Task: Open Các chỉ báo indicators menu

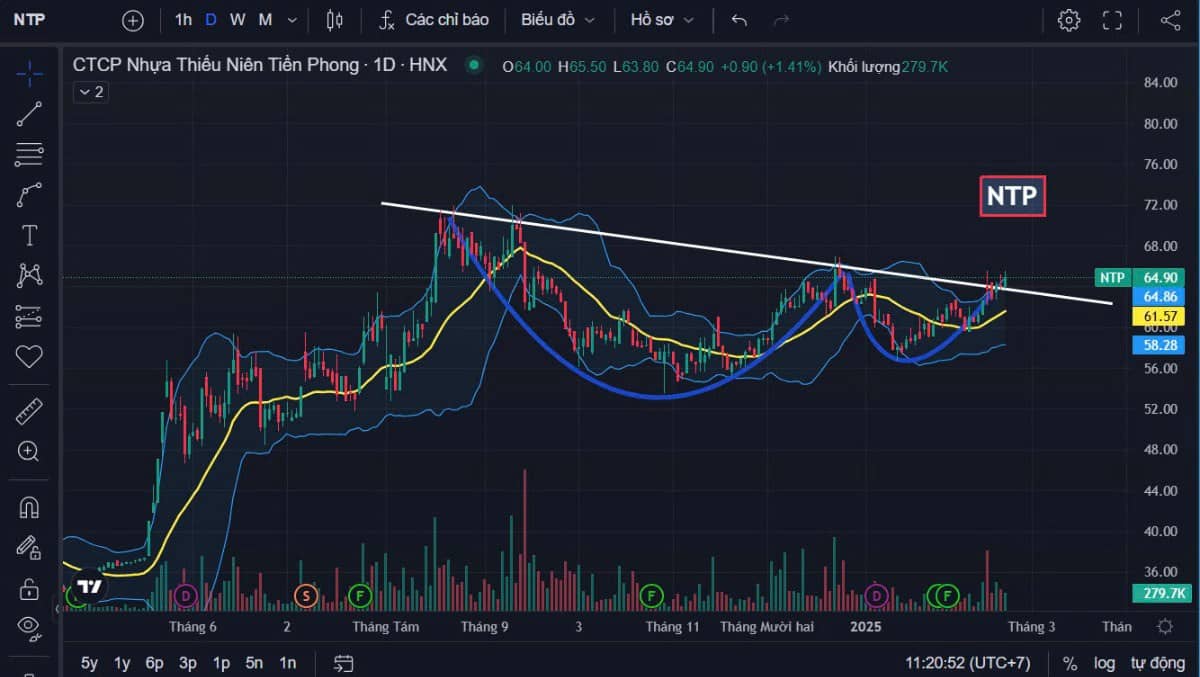Action: pos(435,20)
